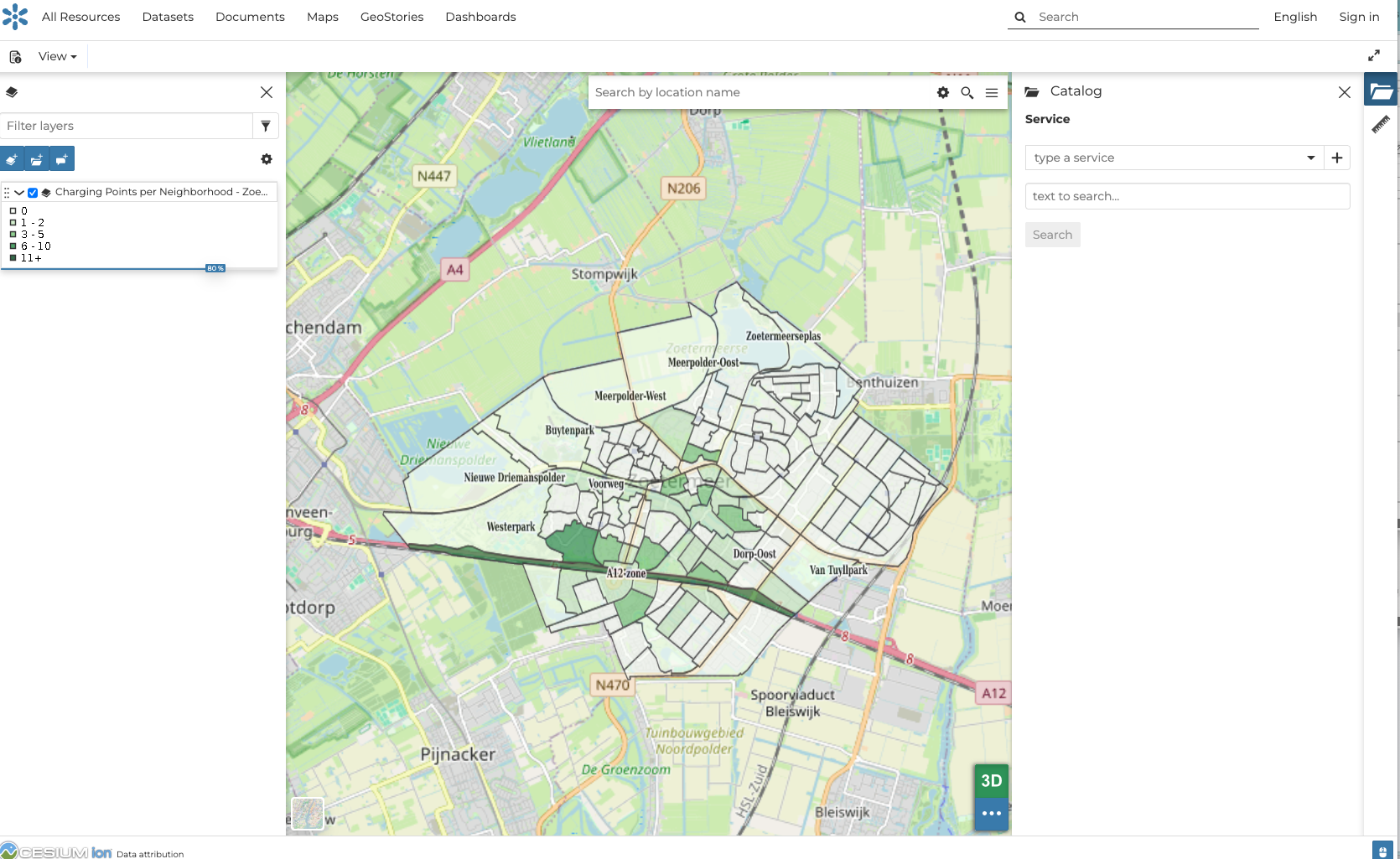Switch the map to 3D mode
The image size is (1400, 859).
[992, 781]
